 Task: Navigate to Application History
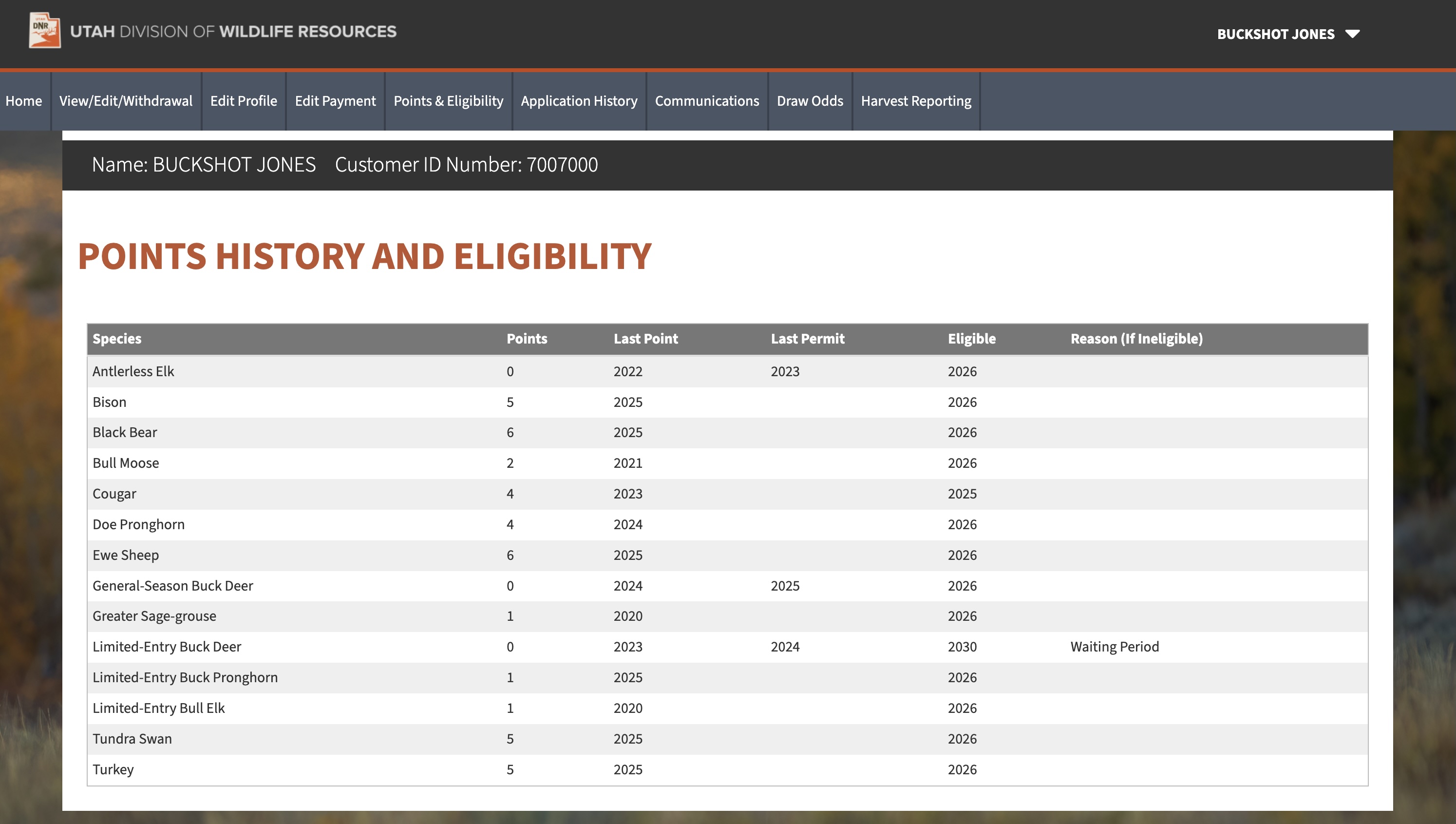[579, 101]
